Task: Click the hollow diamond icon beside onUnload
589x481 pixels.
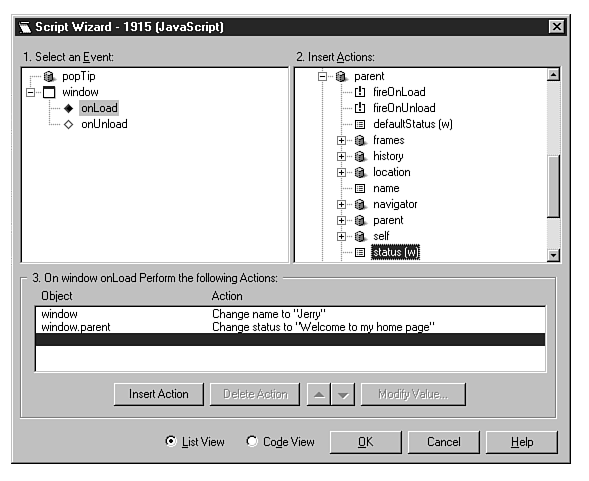Action: tap(68, 124)
